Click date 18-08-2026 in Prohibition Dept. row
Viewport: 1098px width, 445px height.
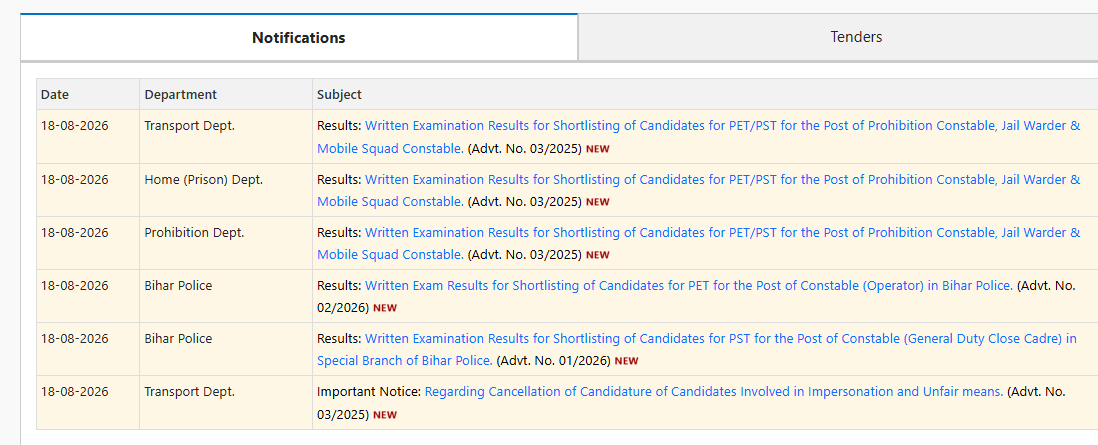[75, 233]
